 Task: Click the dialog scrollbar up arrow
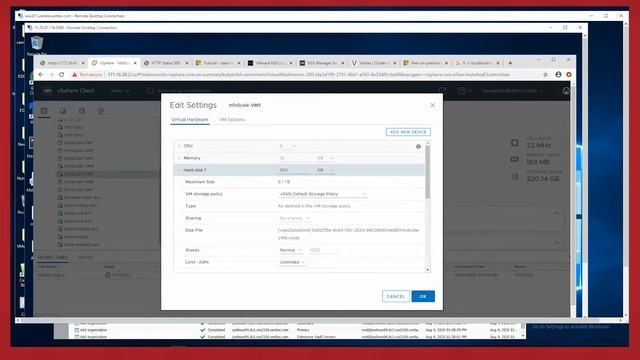click(x=428, y=143)
